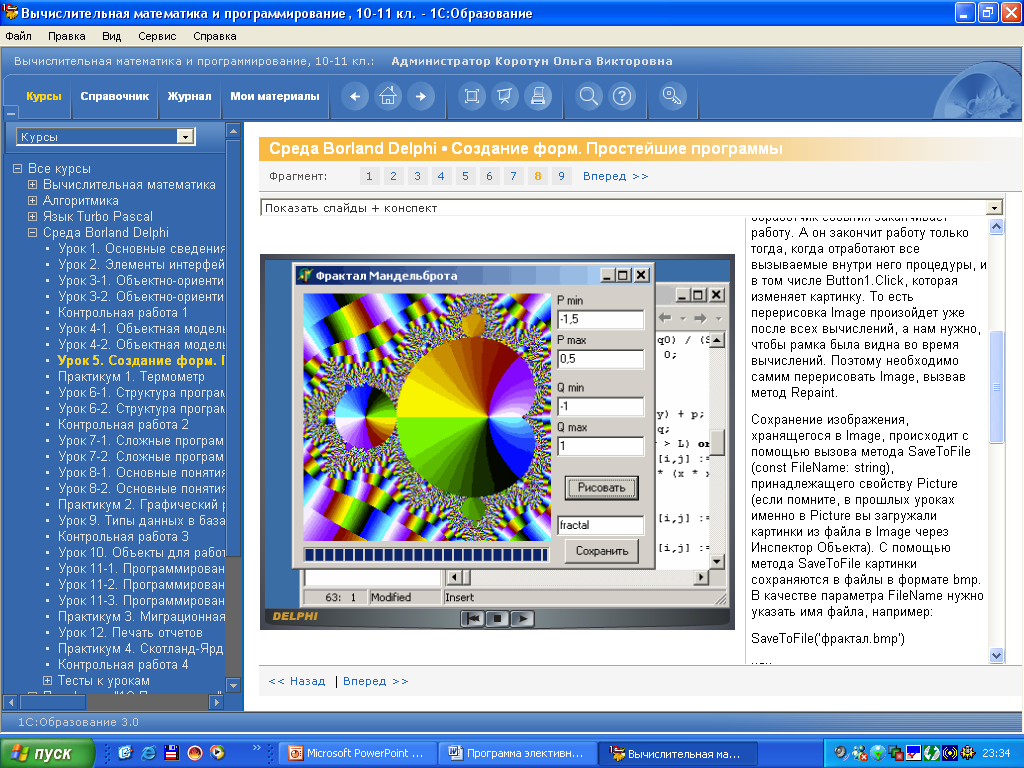This screenshot has height=768, width=1024.
Task: Click the system tray clock 23:34
Action: coord(996,753)
